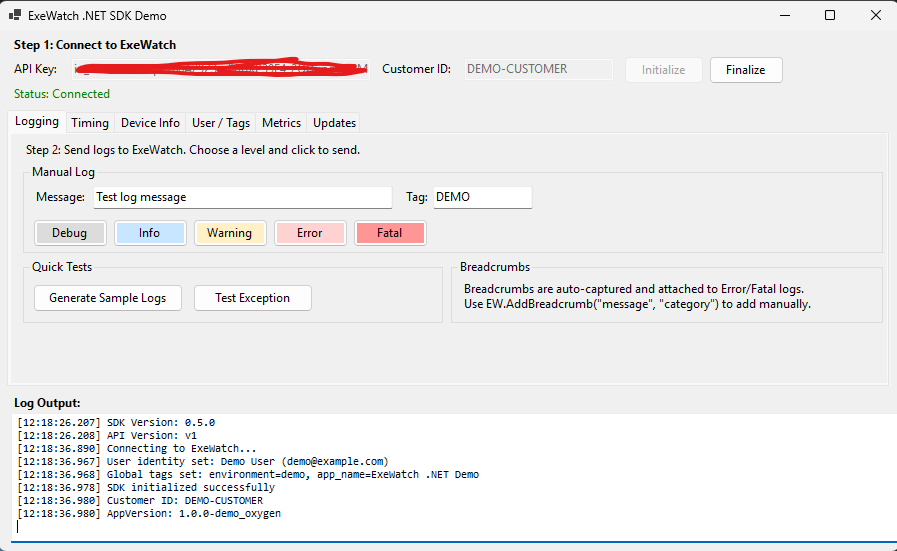The height and width of the screenshot is (551, 897).
Task: Click the 'Status: Connected' label
Action: point(62,94)
